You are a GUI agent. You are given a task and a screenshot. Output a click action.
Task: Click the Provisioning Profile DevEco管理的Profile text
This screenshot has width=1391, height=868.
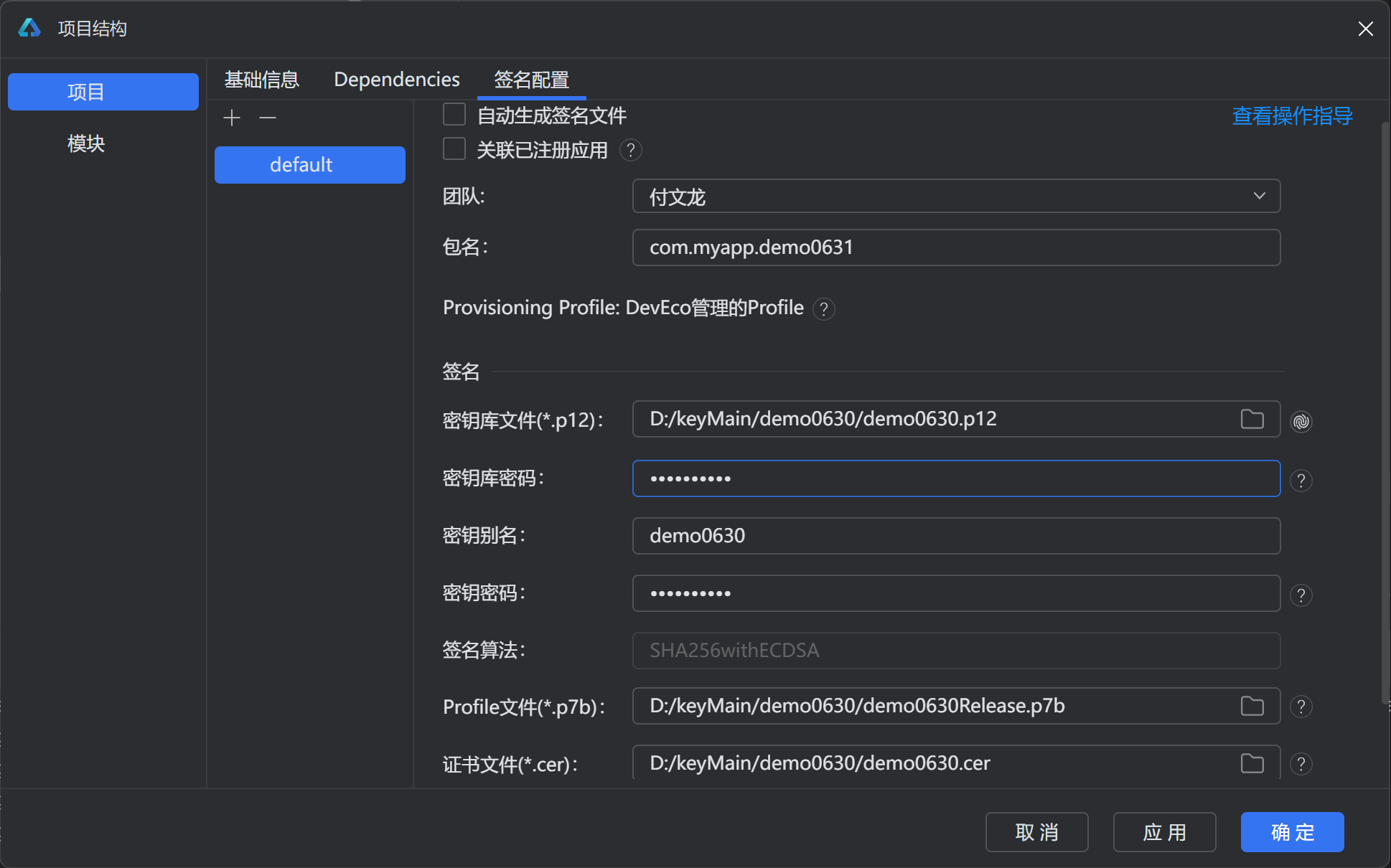point(623,308)
